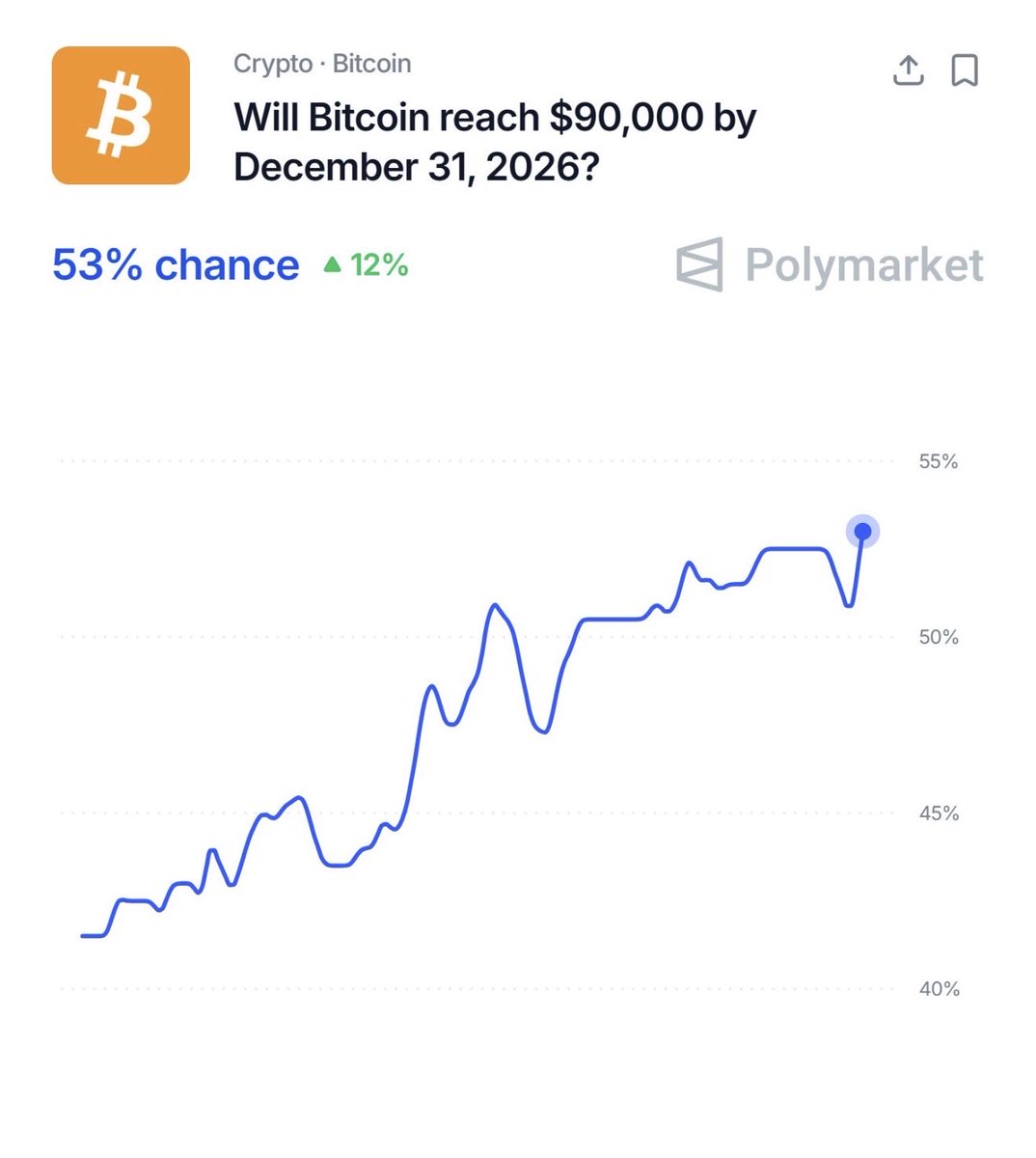This screenshot has width=1036, height=1158.
Task: Click the Polymarket logo icon
Action: point(699,264)
